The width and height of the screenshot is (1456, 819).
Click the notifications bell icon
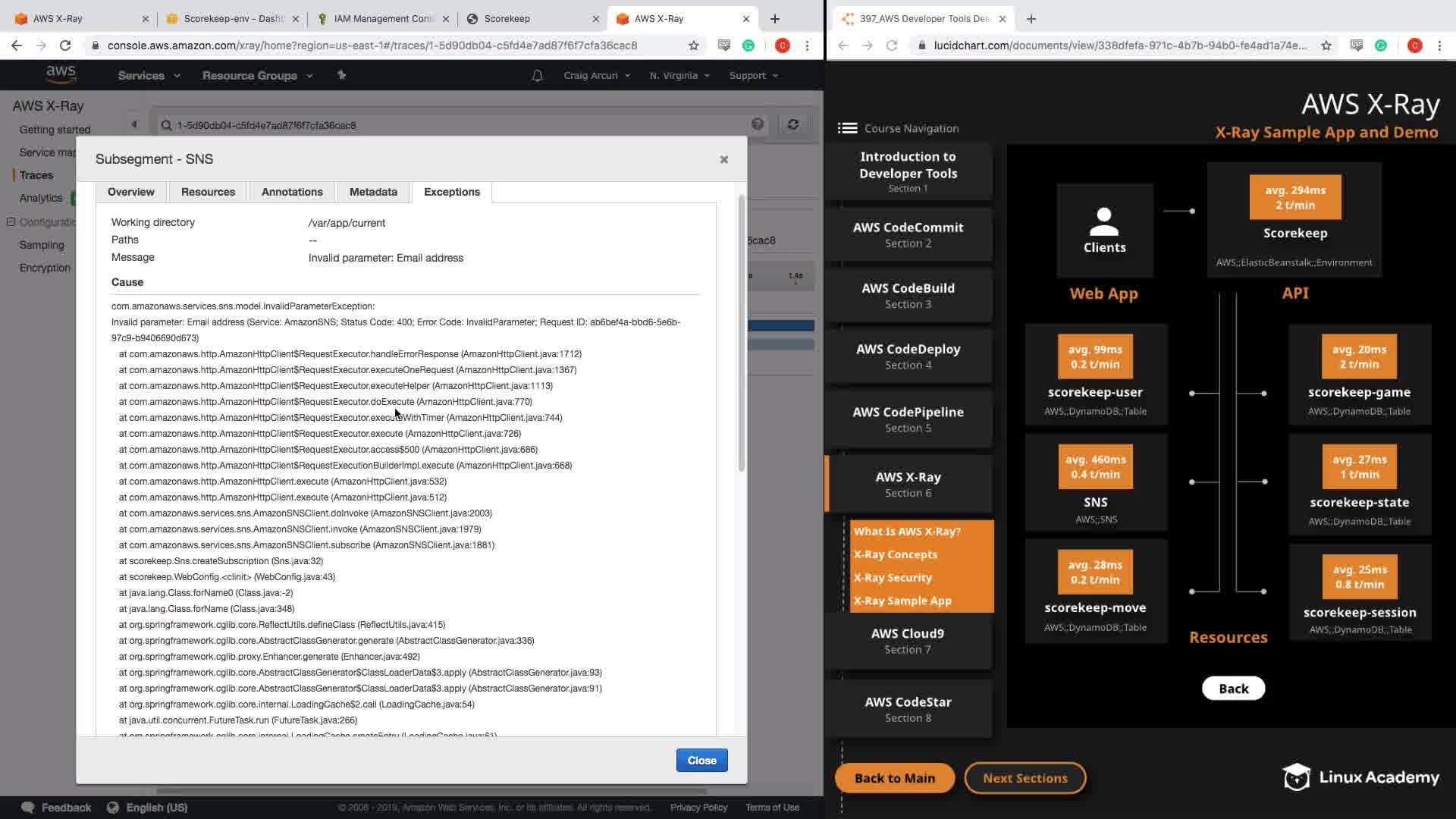click(x=537, y=76)
